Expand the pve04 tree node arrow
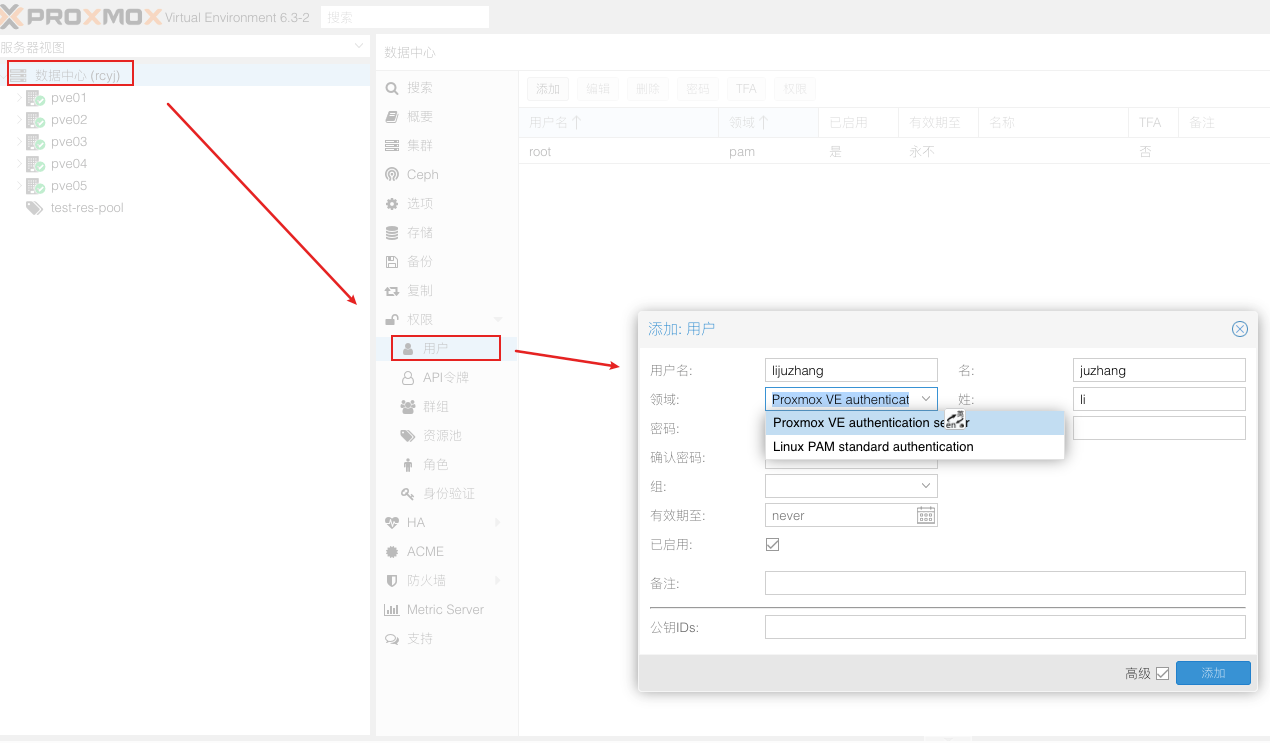Viewport: 1270px width, 743px height. coord(19,164)
